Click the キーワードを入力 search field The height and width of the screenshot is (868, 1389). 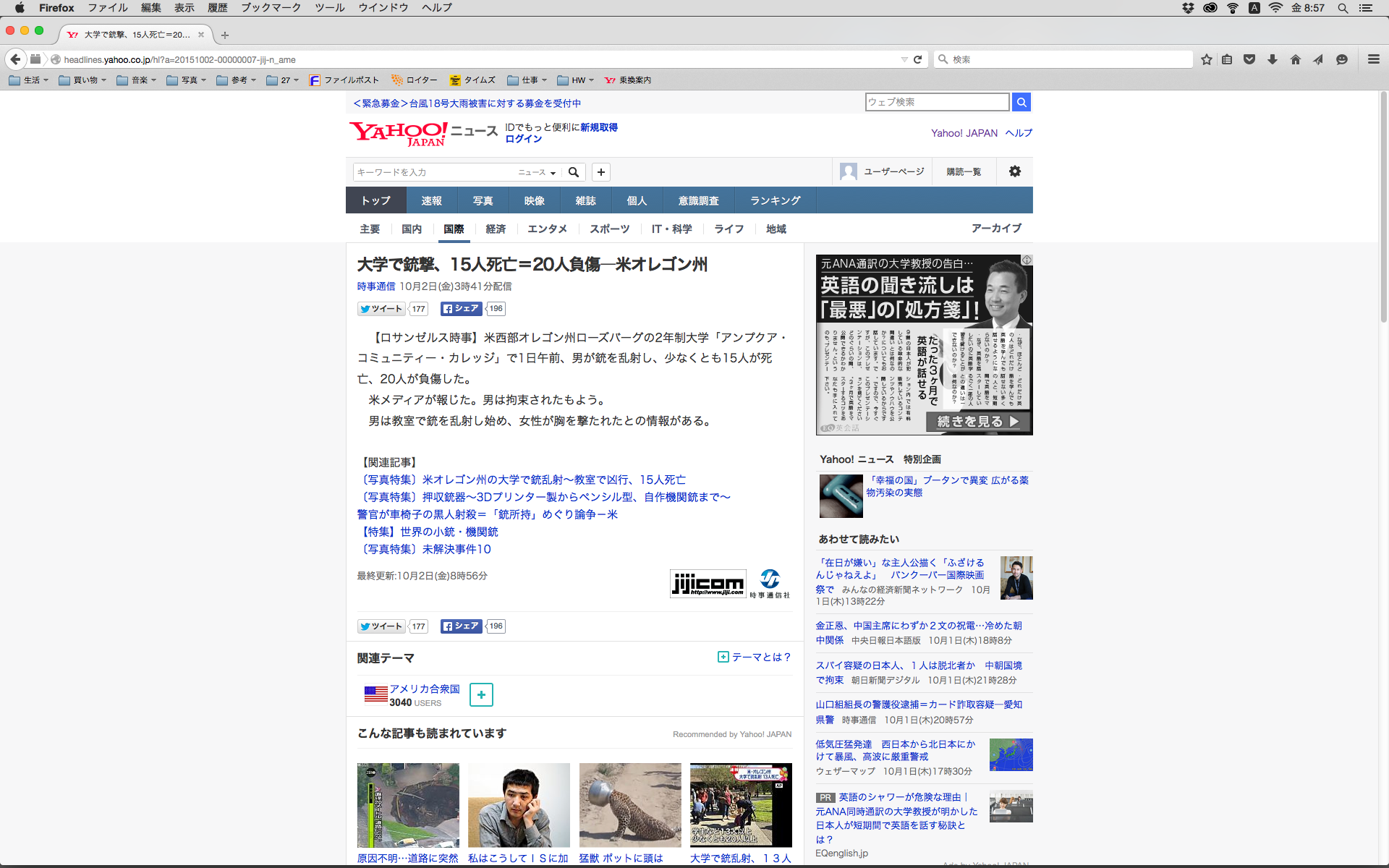click(433, 172)
